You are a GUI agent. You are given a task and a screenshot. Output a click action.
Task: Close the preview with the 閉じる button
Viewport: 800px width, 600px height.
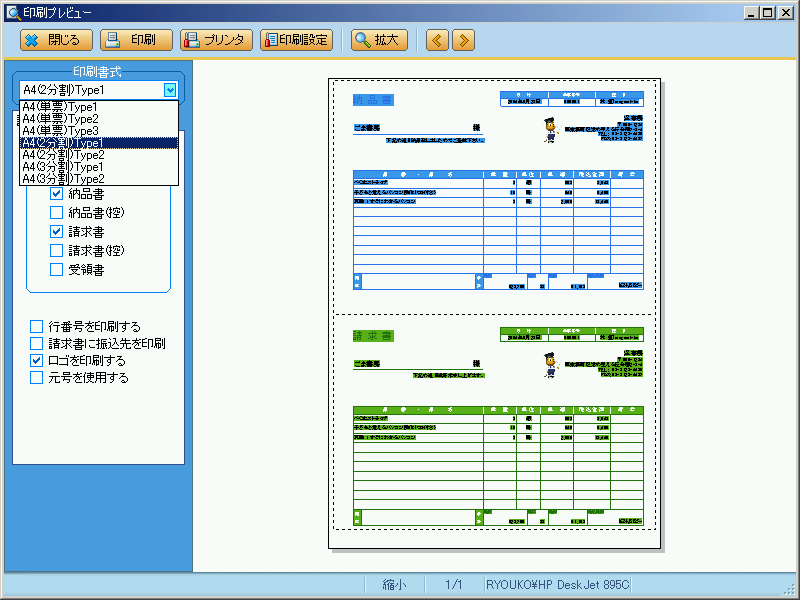click(56, 40)
